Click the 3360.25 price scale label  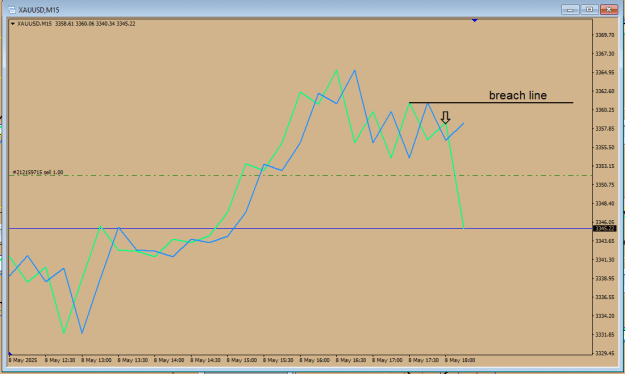(x=605, y=110)
